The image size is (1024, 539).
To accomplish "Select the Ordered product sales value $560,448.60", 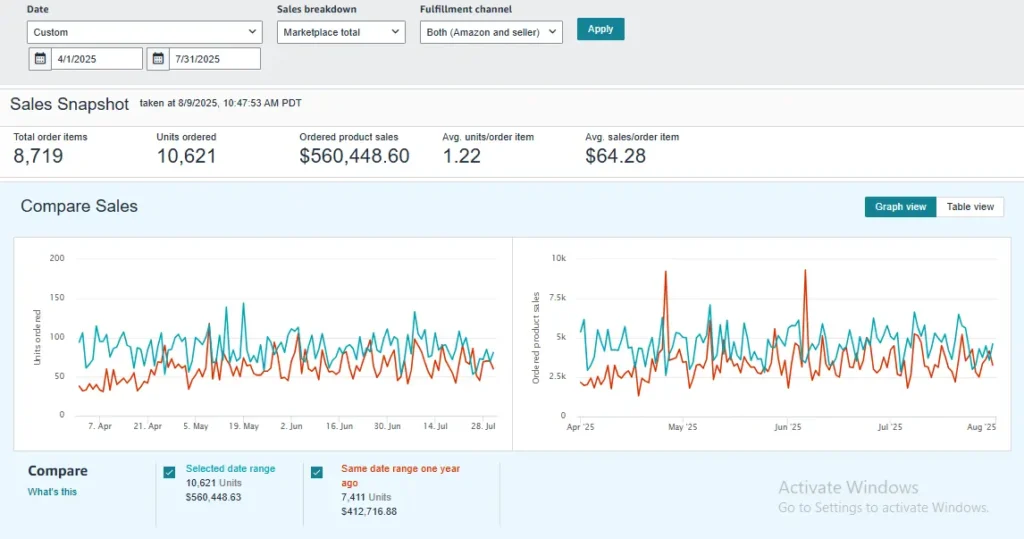I will point(354,156).
